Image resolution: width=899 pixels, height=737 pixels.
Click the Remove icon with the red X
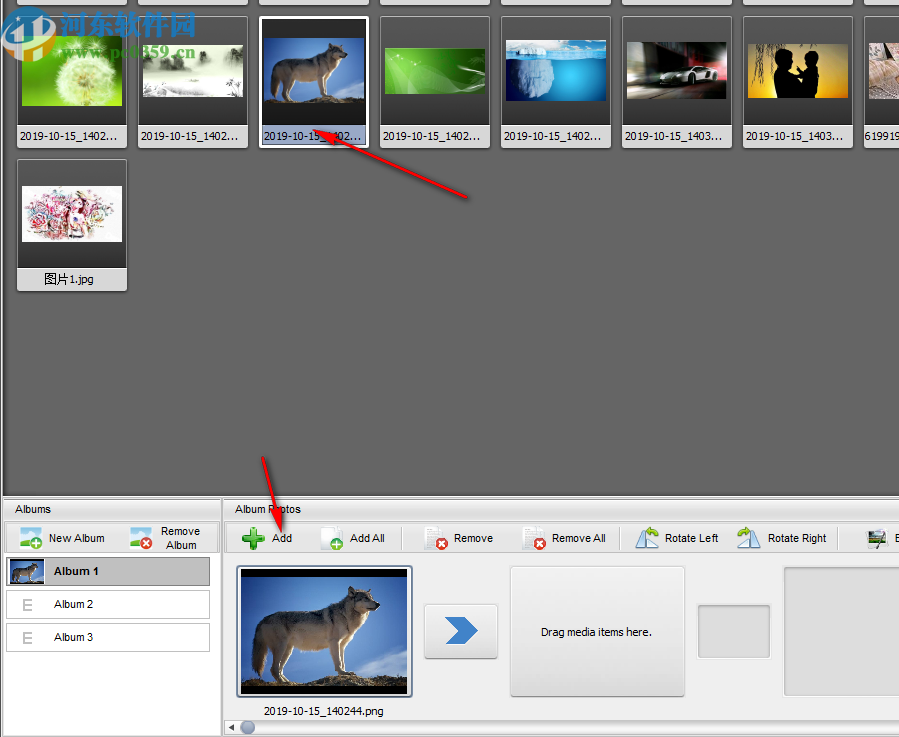pos(436,538)
